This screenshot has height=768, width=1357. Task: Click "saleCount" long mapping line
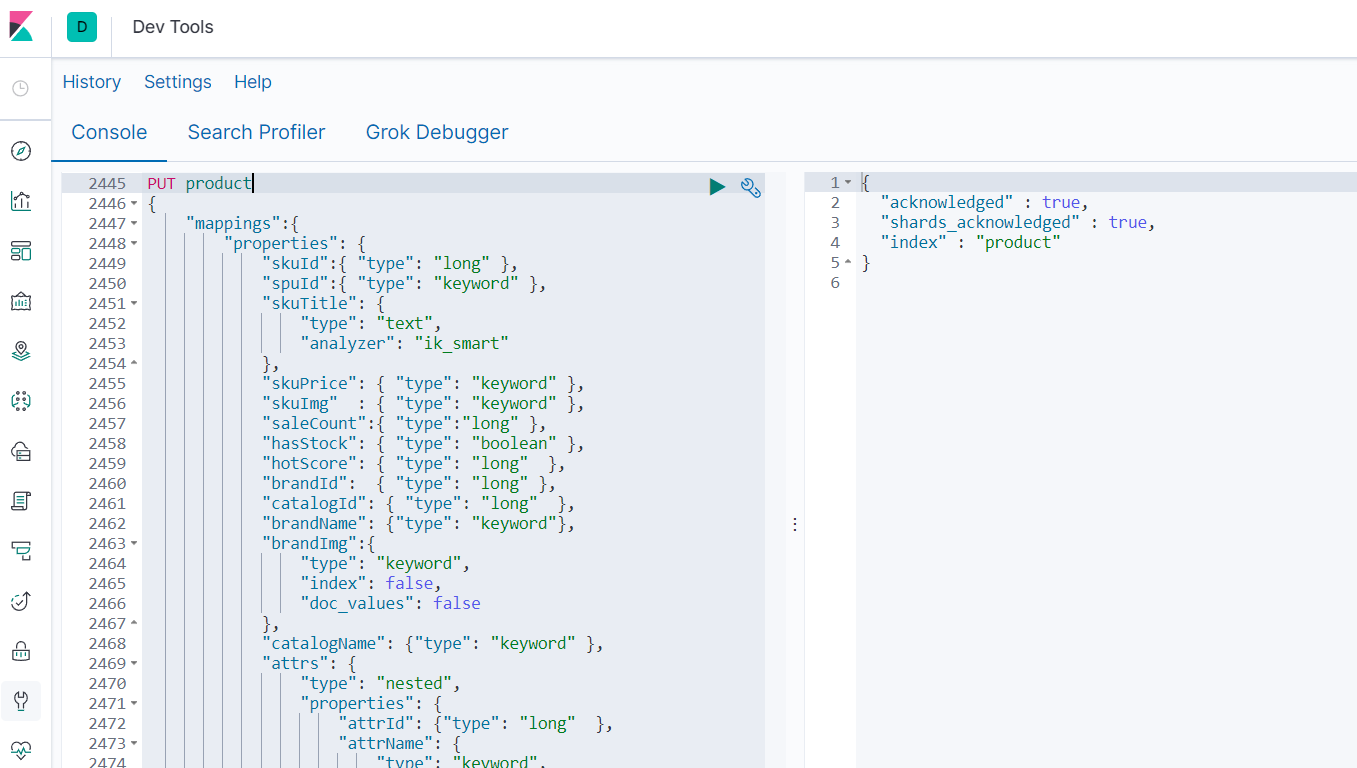point(404,423)
